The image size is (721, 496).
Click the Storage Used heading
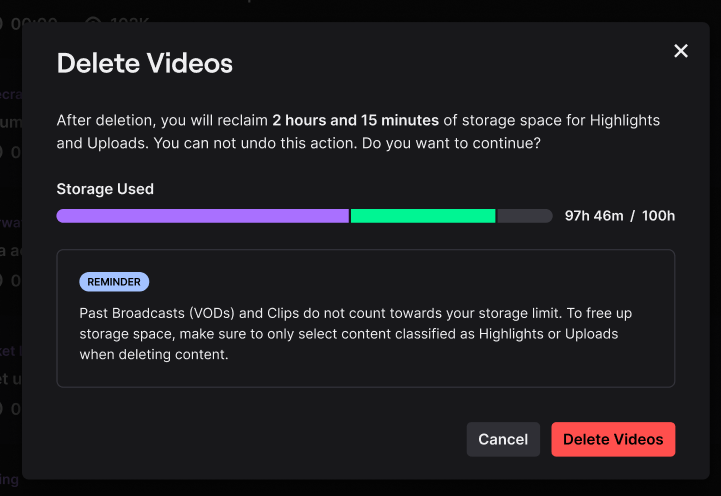105,189
